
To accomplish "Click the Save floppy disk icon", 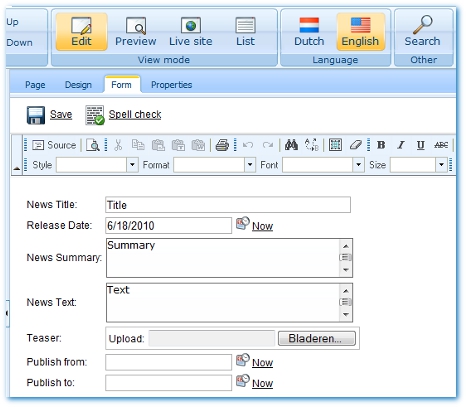I will coord(36,115).
